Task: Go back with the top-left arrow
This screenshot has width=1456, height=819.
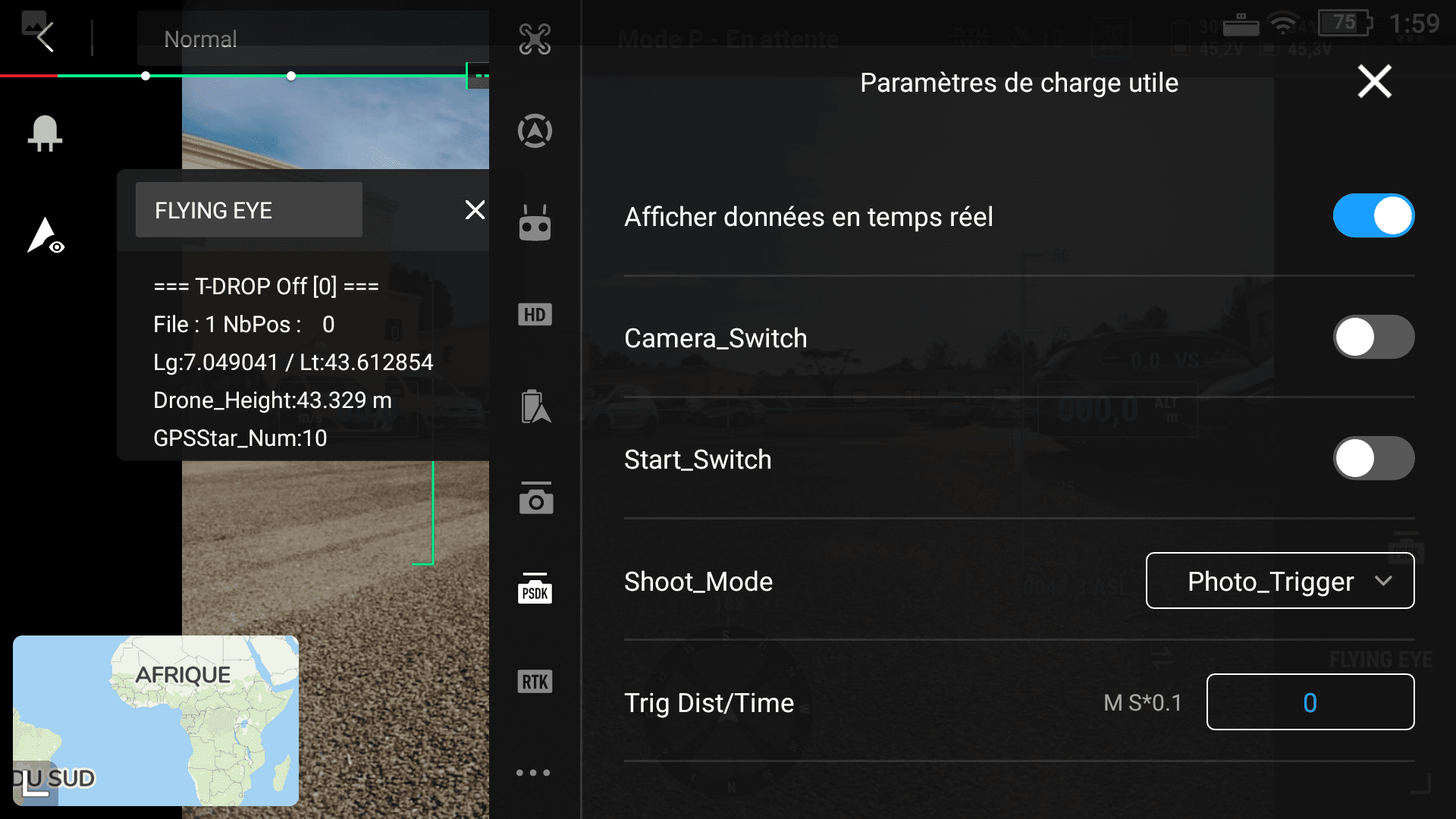Action: [45, 36]
